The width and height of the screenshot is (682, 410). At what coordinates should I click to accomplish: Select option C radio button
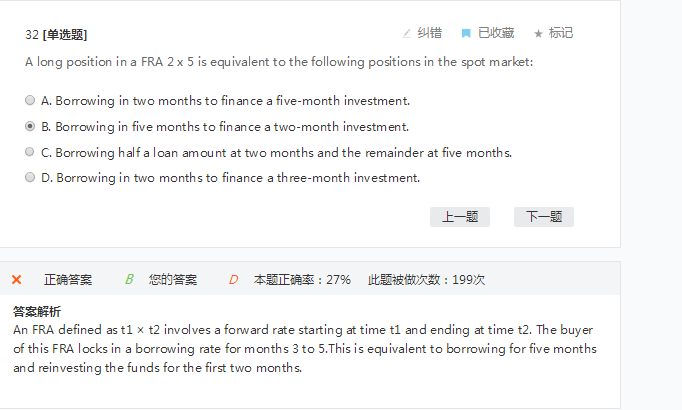tap(30, 152)
